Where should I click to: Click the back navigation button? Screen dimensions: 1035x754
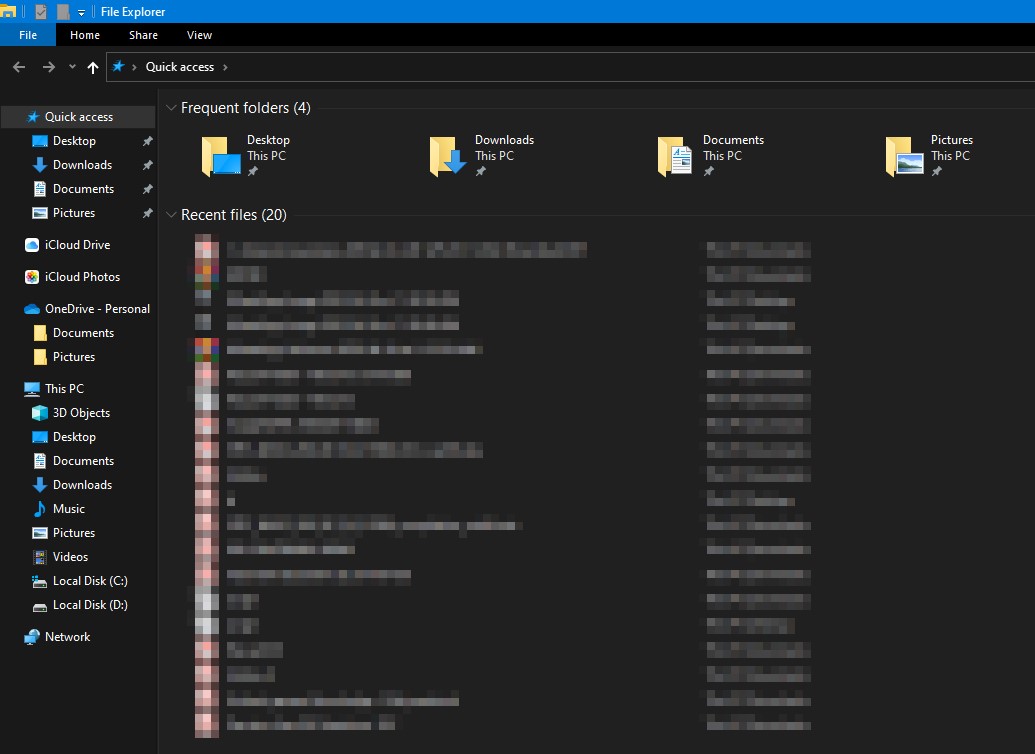point(18,66)
